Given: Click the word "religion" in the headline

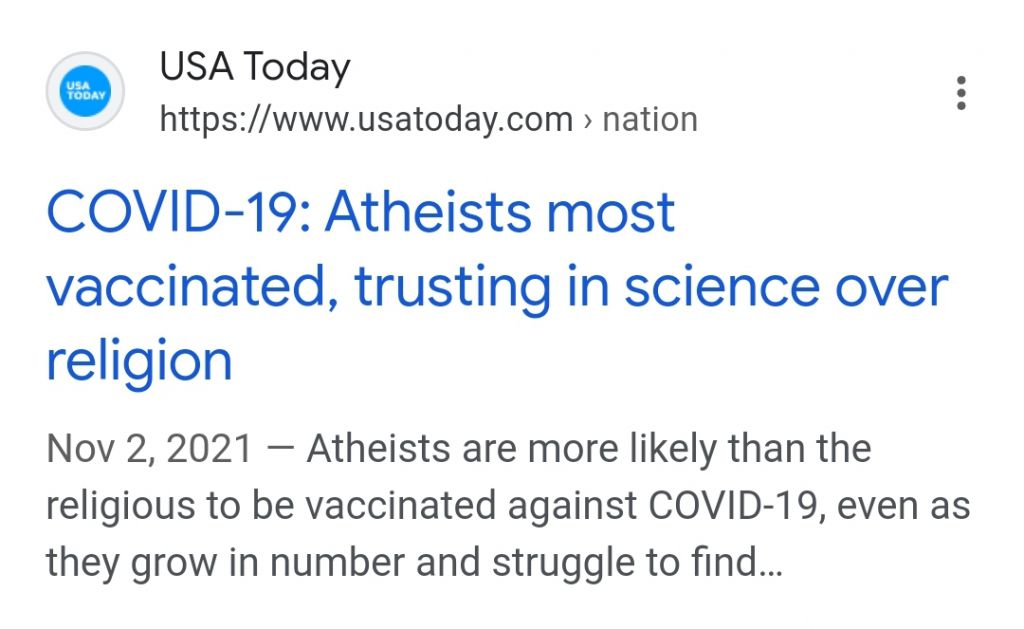Looking at the screenshot, I should [139, 361].
